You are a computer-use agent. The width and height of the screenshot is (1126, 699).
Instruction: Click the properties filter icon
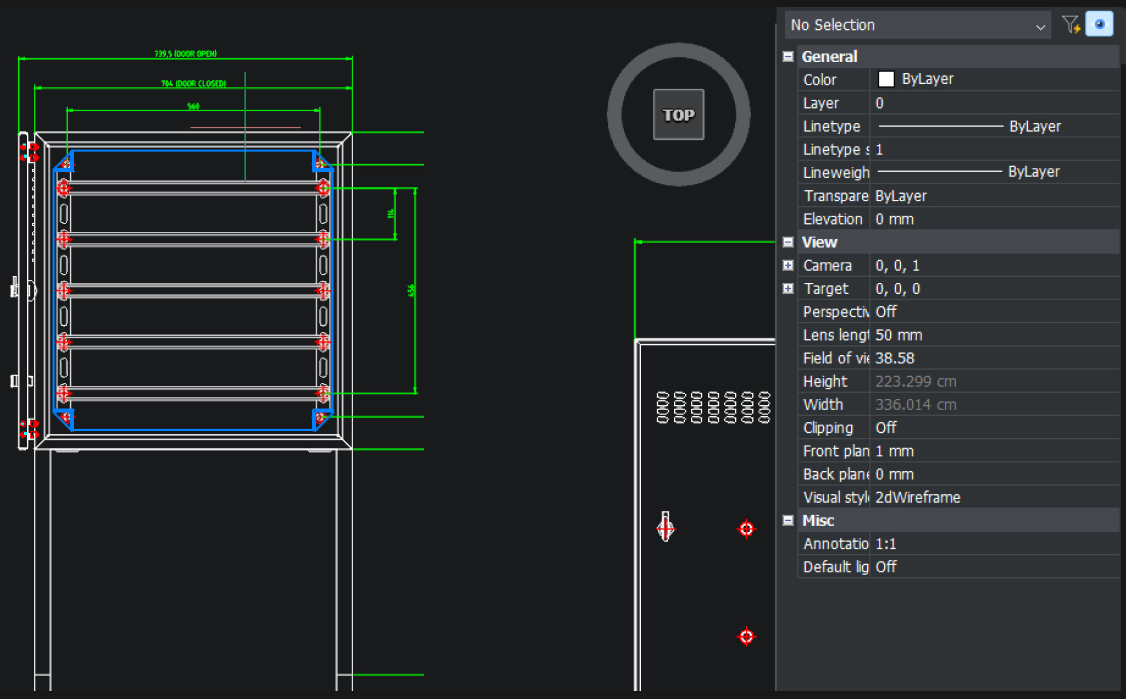(x=1071, y=24)
